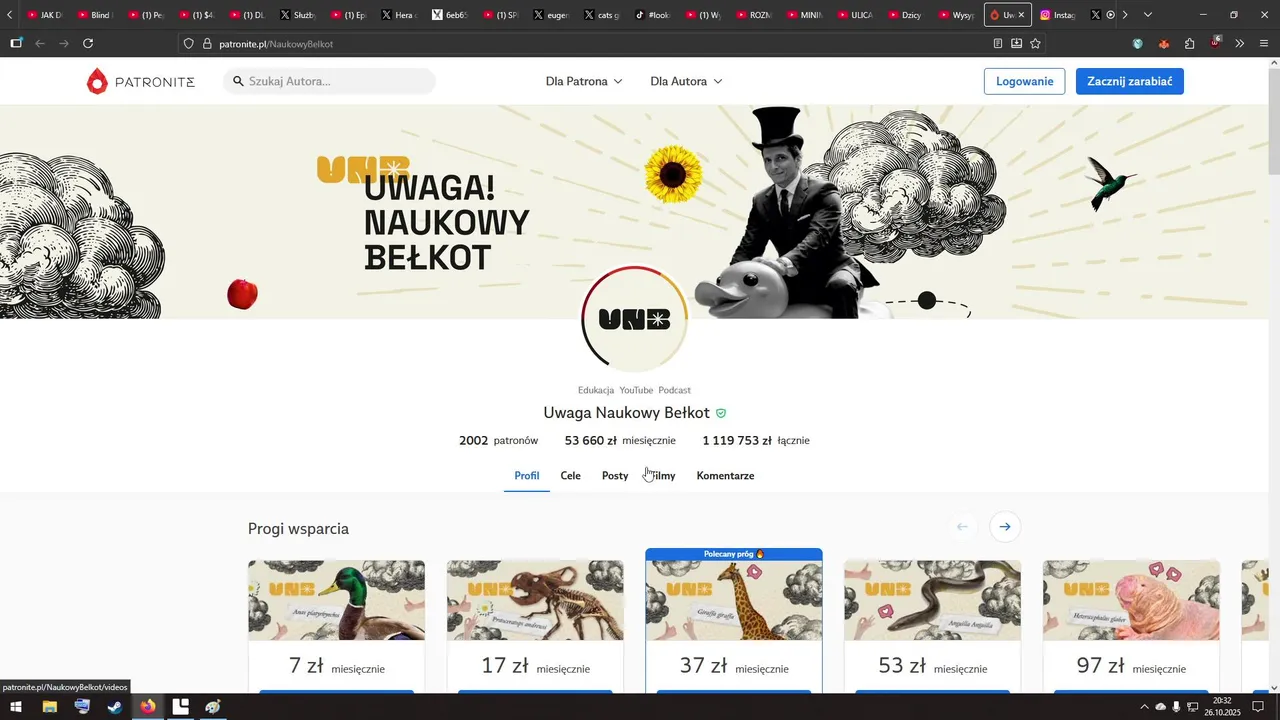
Task: Expand the Dla Patrona menu
Action: click(584, 81)
